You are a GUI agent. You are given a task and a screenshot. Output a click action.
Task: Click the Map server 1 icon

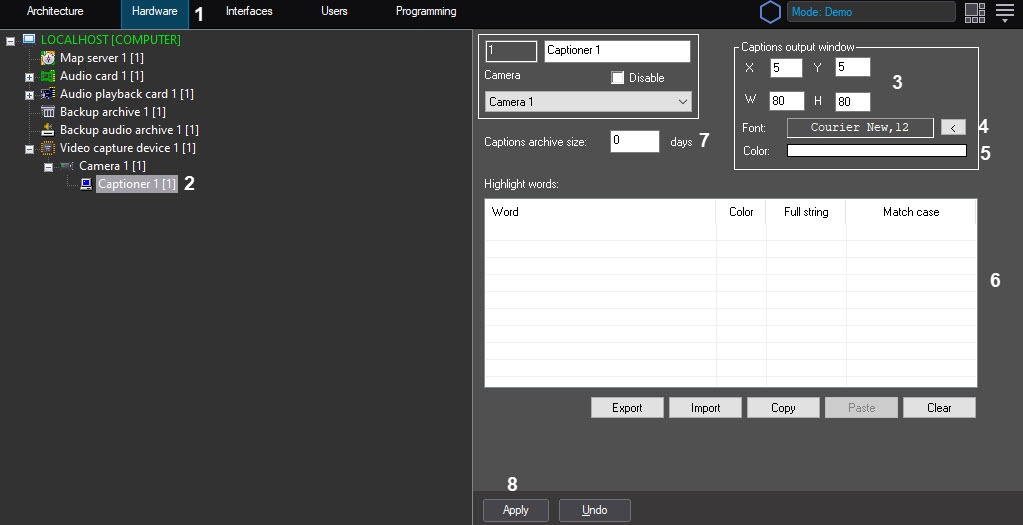pyautogui.click(x=48, y=57)
